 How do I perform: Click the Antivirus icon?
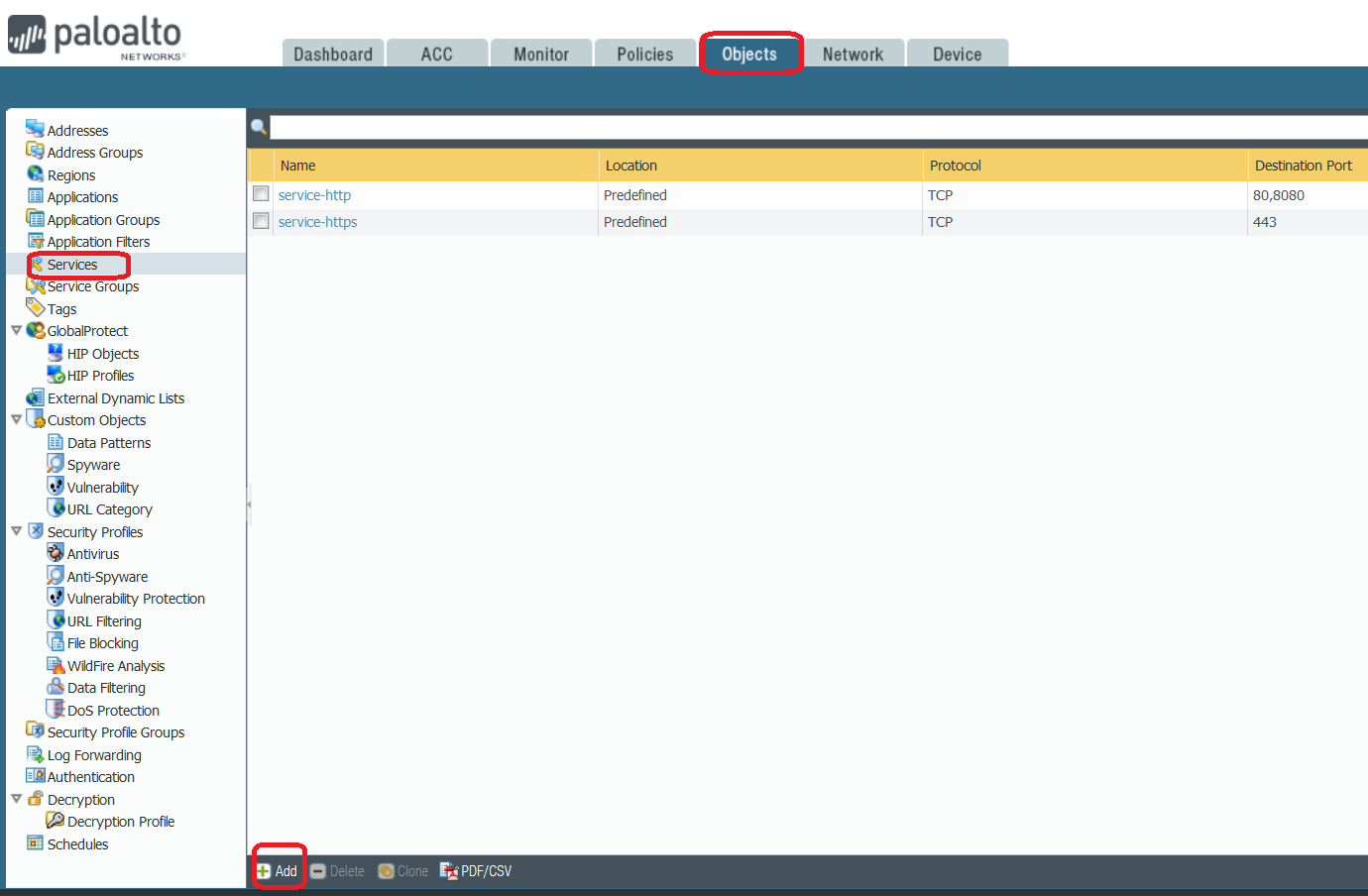(x=56, y=552)
